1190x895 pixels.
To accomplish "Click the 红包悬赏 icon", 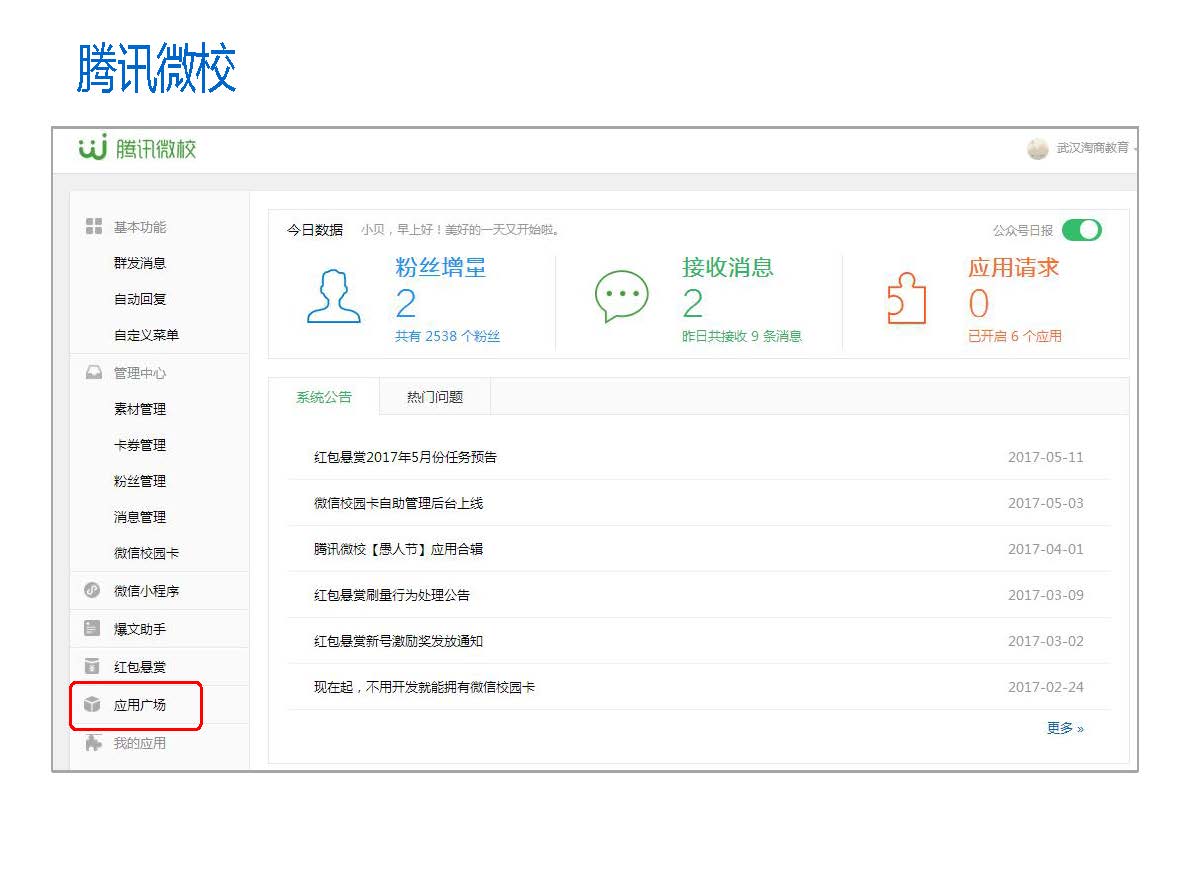I will (93, 666).
